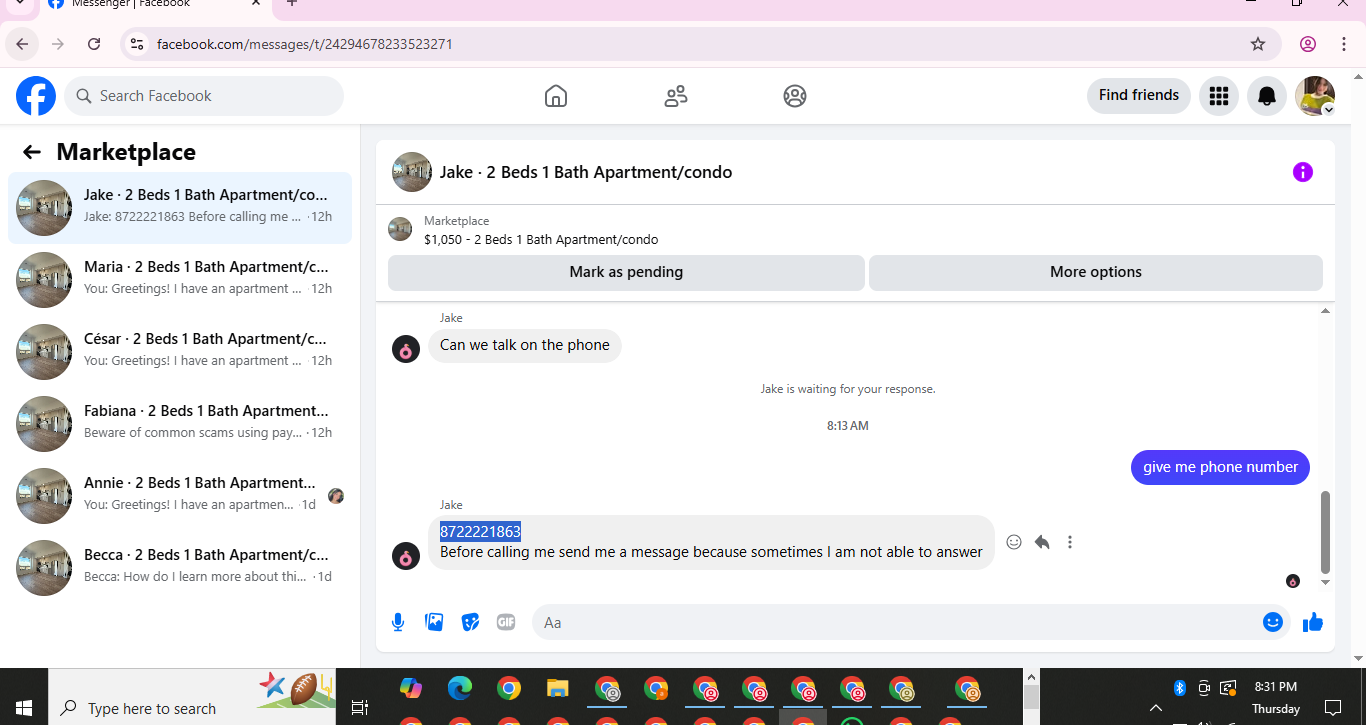This screenshot has width=1366, height=725.
Task: Open Copilot from taskbar
Action: click(411, 689)
